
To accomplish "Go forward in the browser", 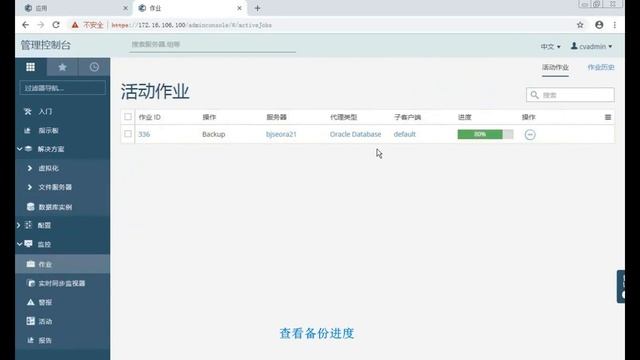I will coord(40,25).
